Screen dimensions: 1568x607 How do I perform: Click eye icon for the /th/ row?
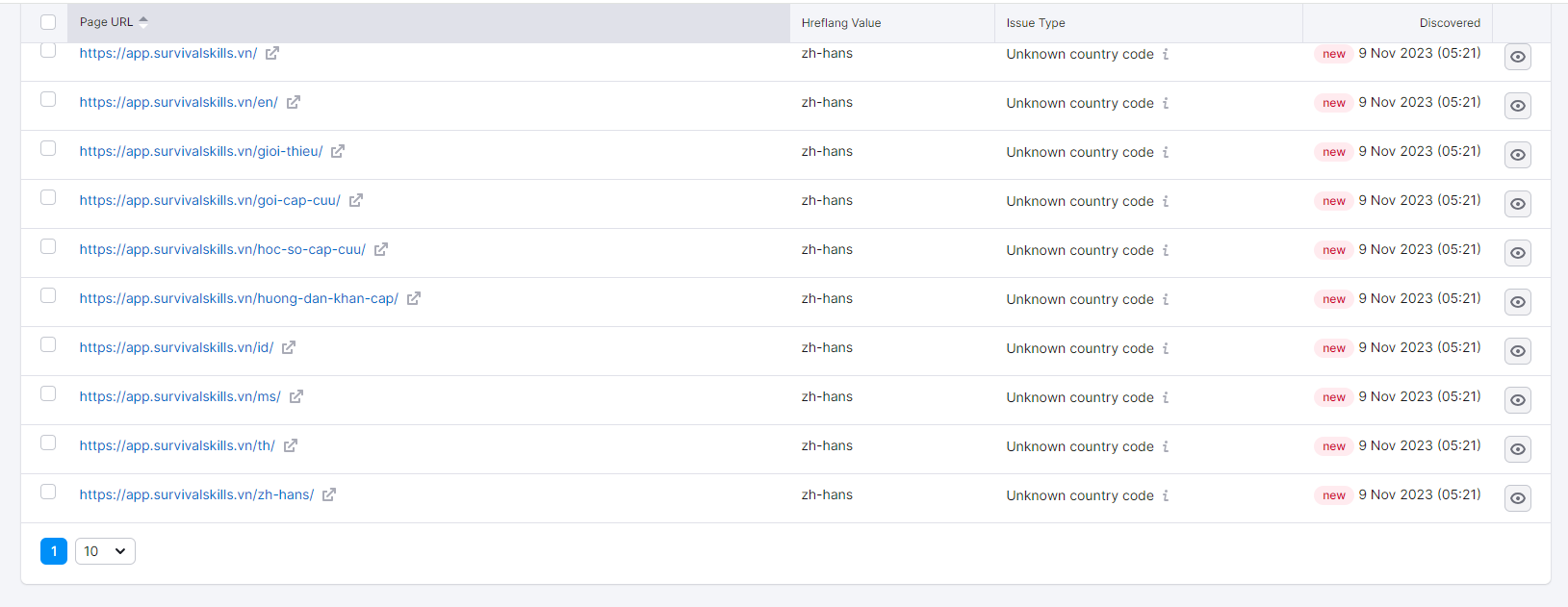(x=1518, y=449)
